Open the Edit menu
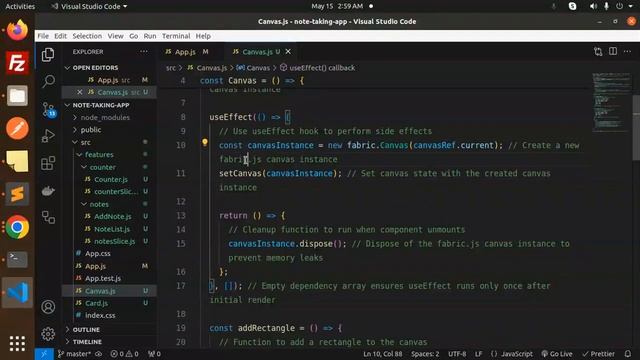 point(60,36)
